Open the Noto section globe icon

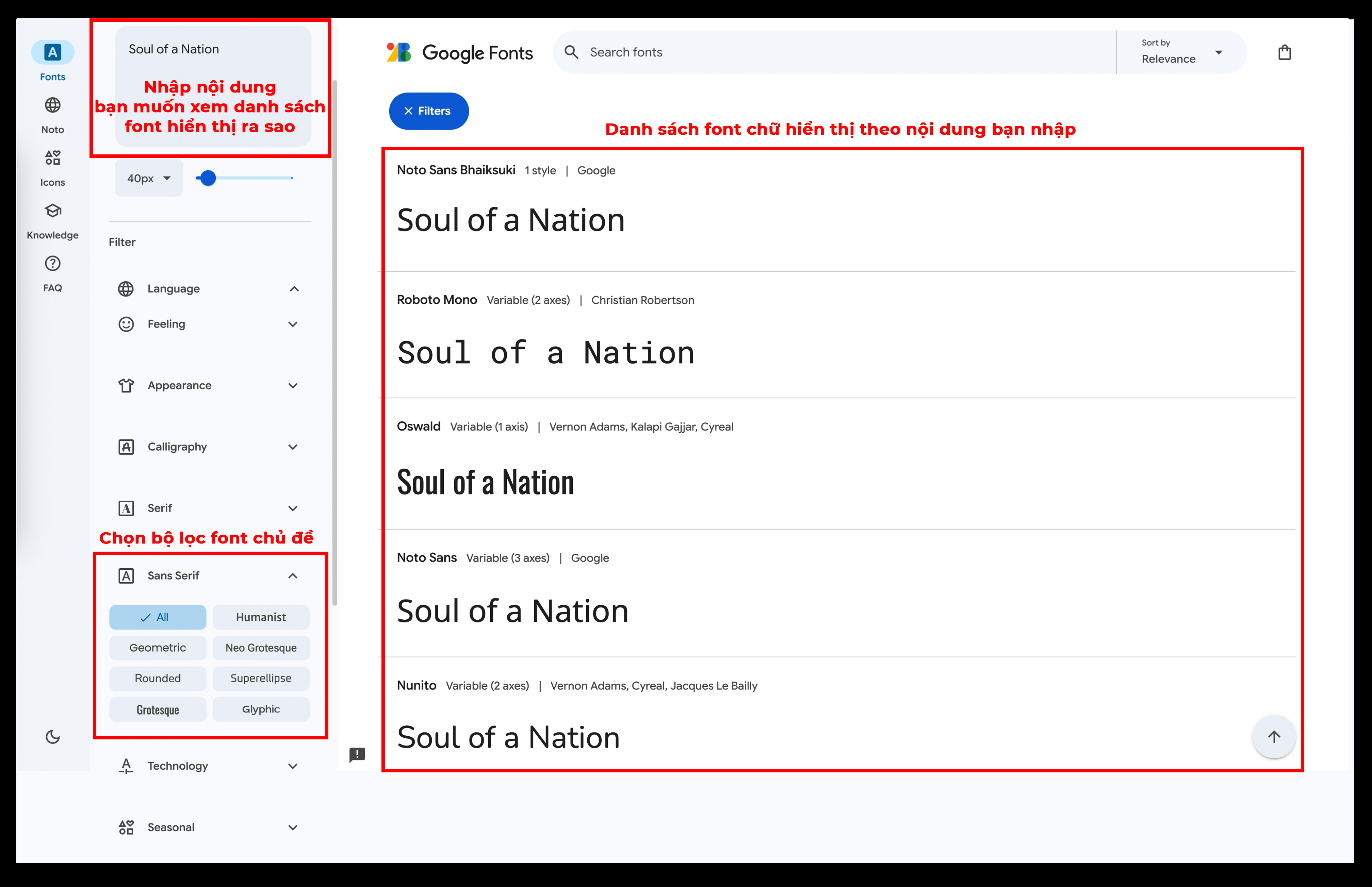click(52, 105)
